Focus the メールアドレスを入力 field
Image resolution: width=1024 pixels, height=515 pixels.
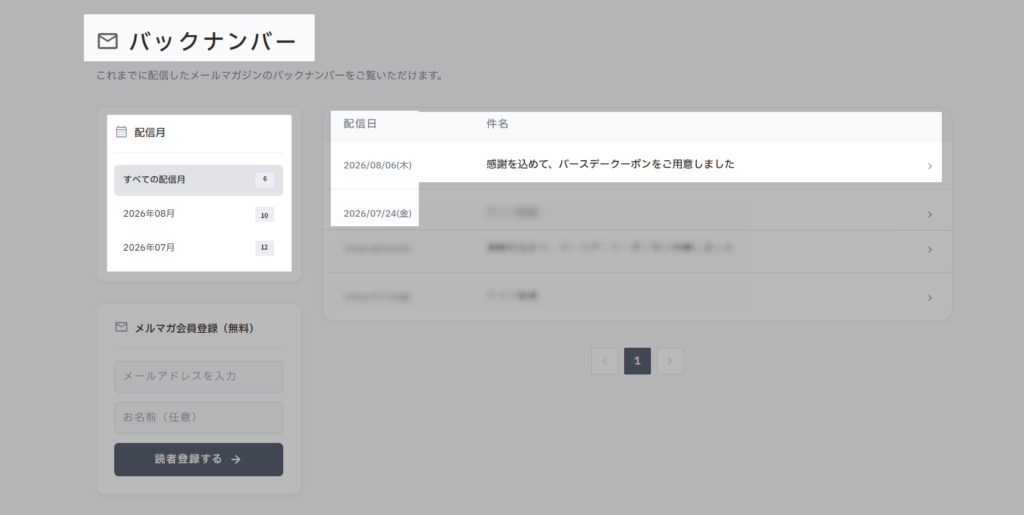click(199, 377)
